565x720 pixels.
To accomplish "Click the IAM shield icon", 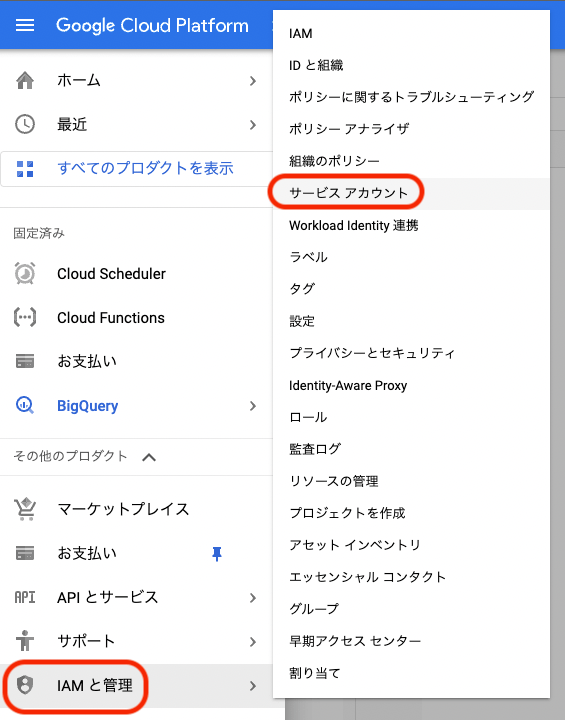I will (25, 685).
